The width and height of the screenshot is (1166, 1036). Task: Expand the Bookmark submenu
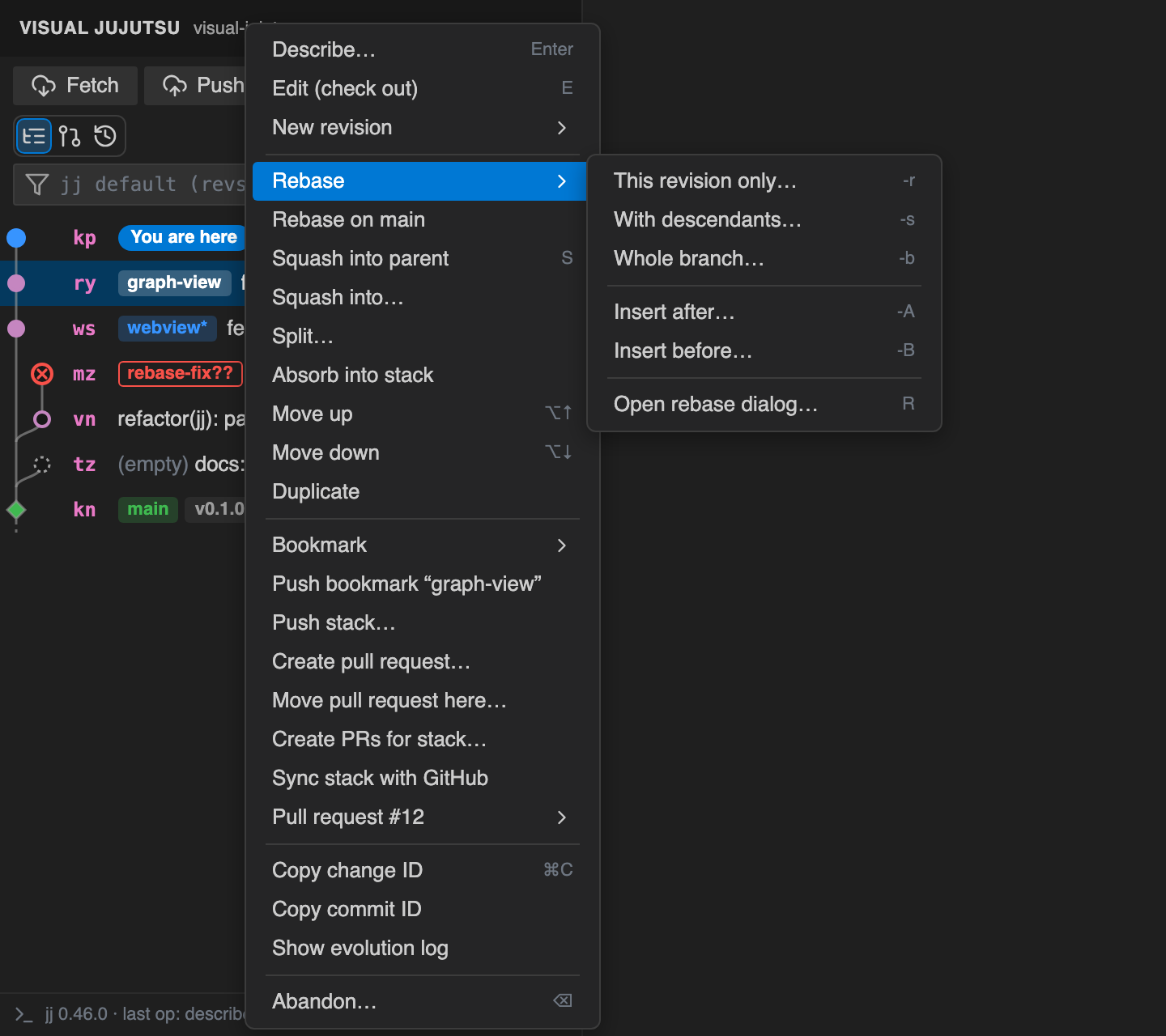[421, 546]
